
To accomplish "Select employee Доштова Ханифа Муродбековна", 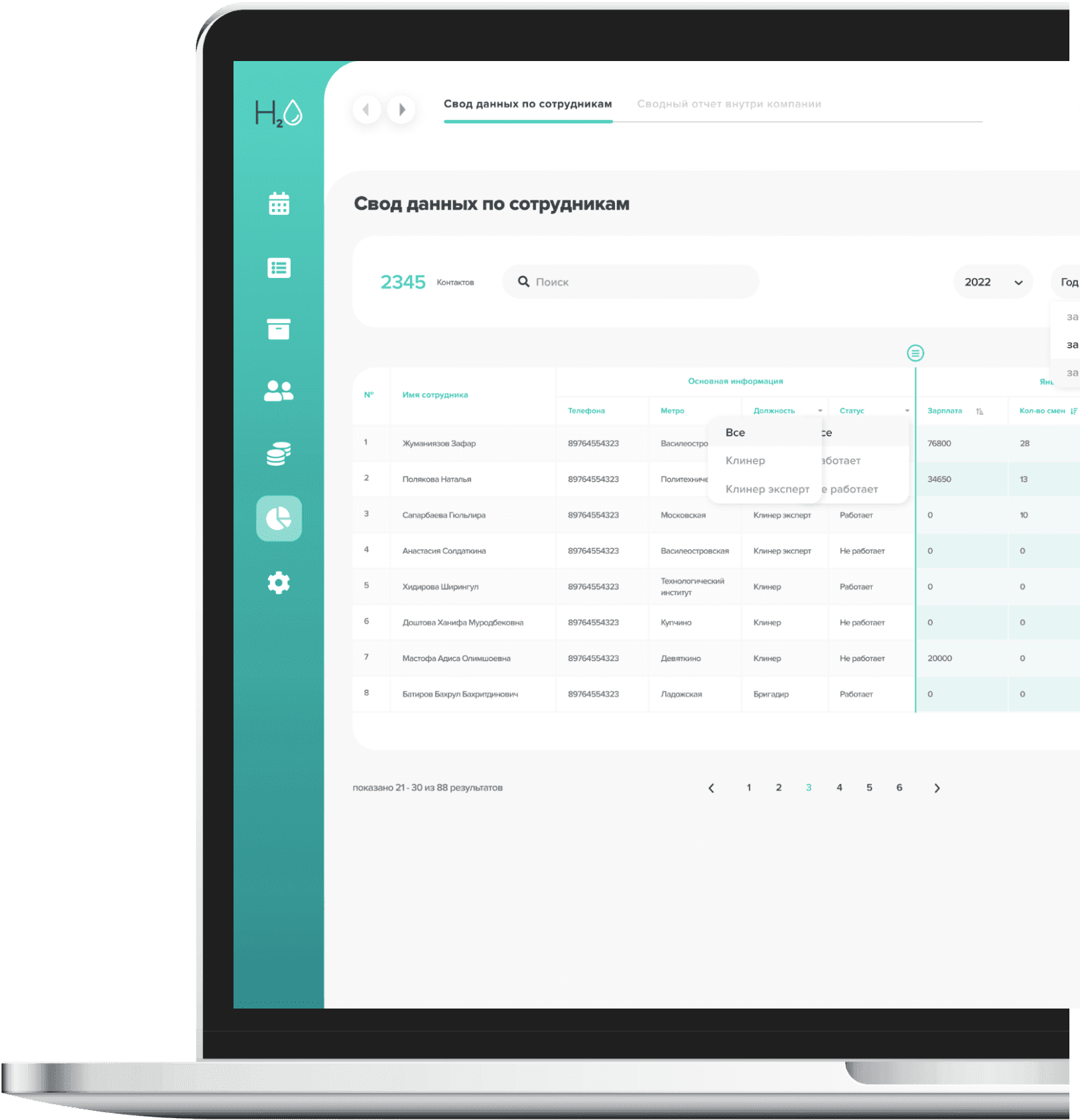I will (463, 622).
